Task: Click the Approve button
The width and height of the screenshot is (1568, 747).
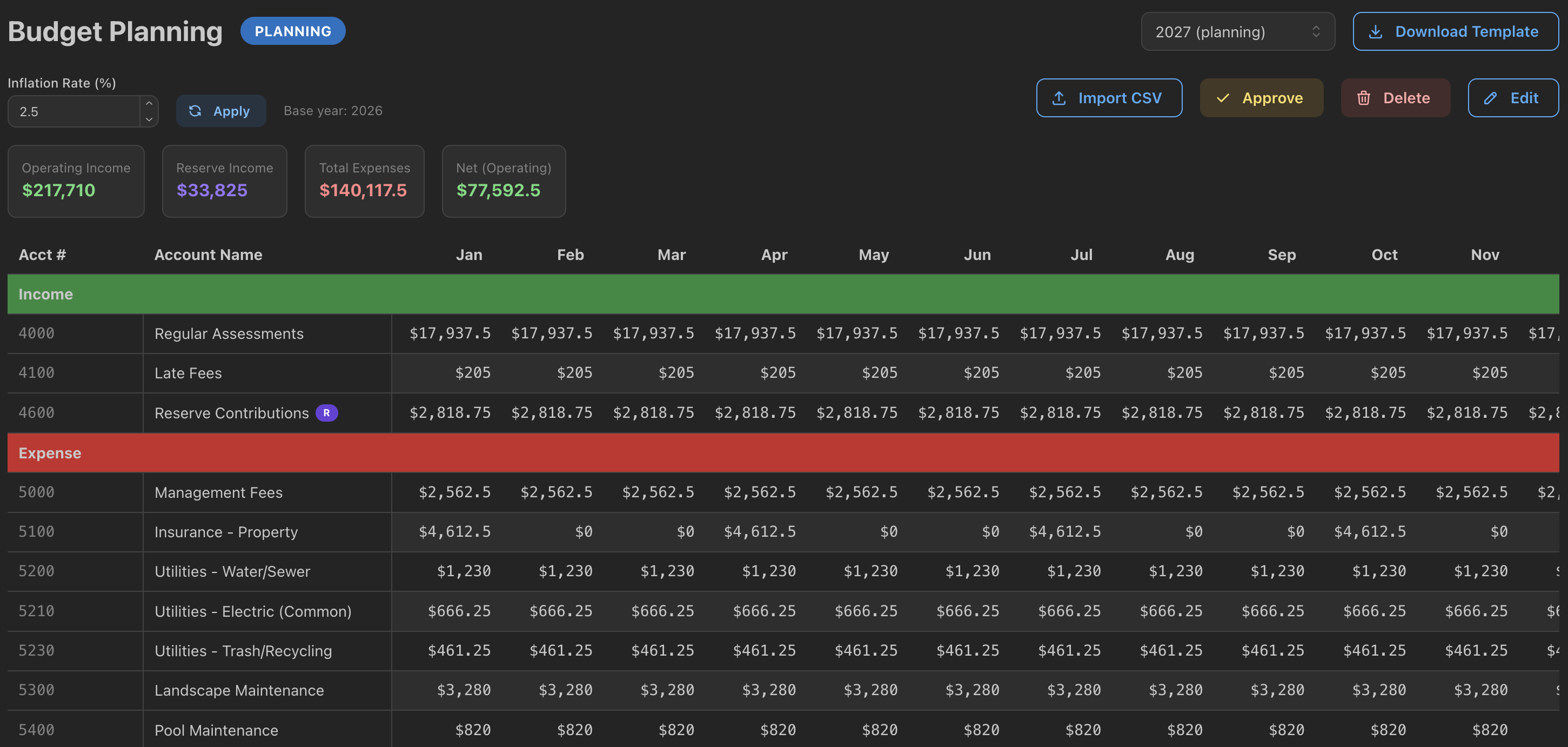Action: pos(1261,98)
